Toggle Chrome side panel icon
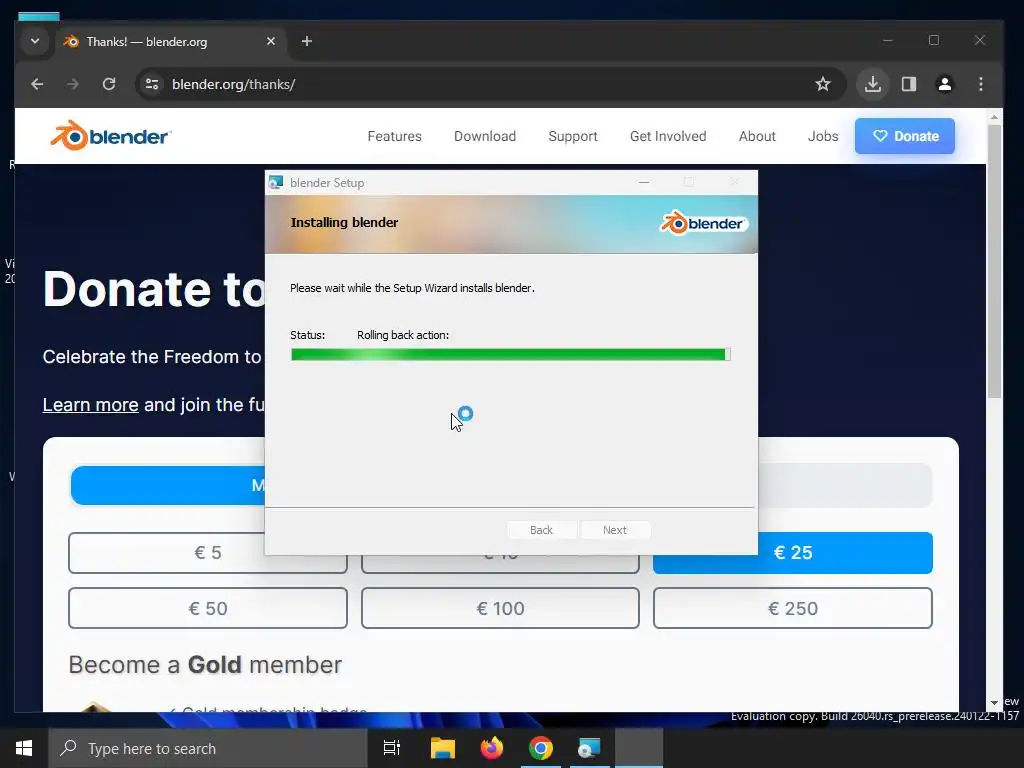 (909, 84)
